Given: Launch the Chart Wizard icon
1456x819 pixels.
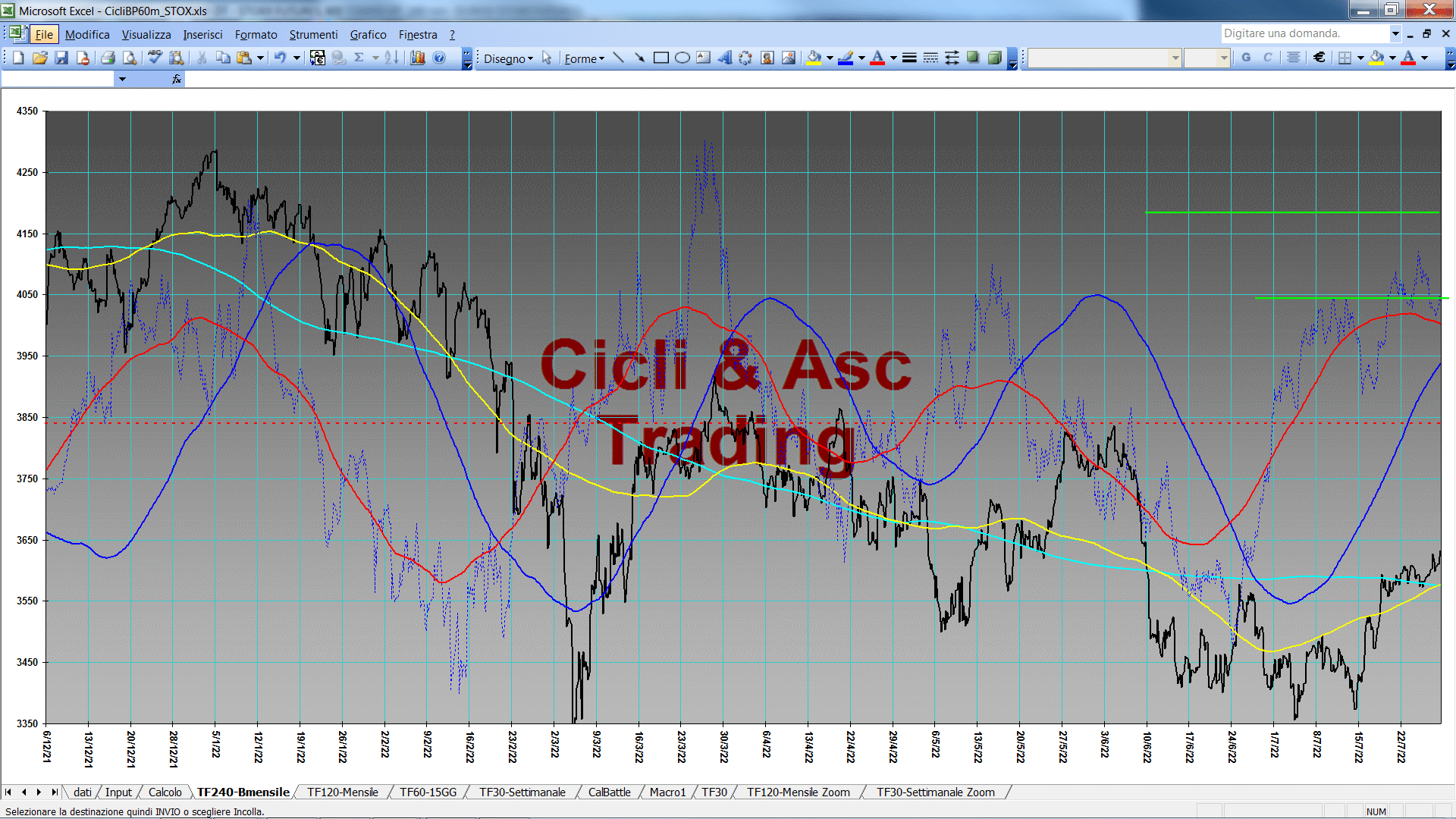Looking at the screenshot, I should click(417, 58).
